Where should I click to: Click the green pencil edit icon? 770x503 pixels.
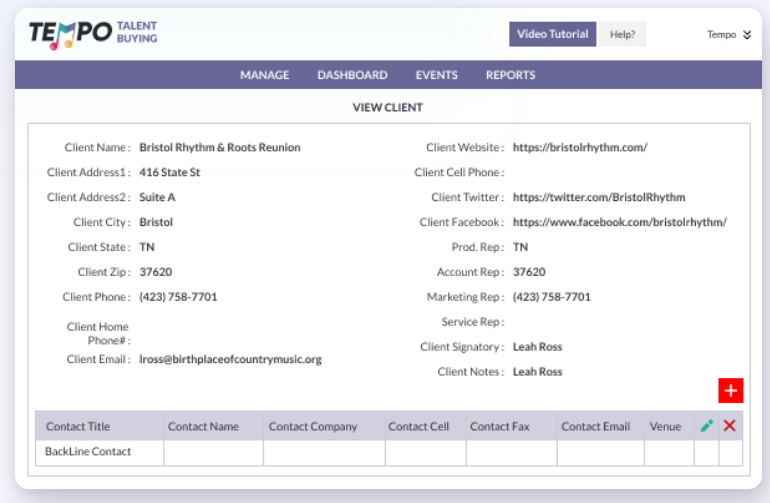click(707, 426)
